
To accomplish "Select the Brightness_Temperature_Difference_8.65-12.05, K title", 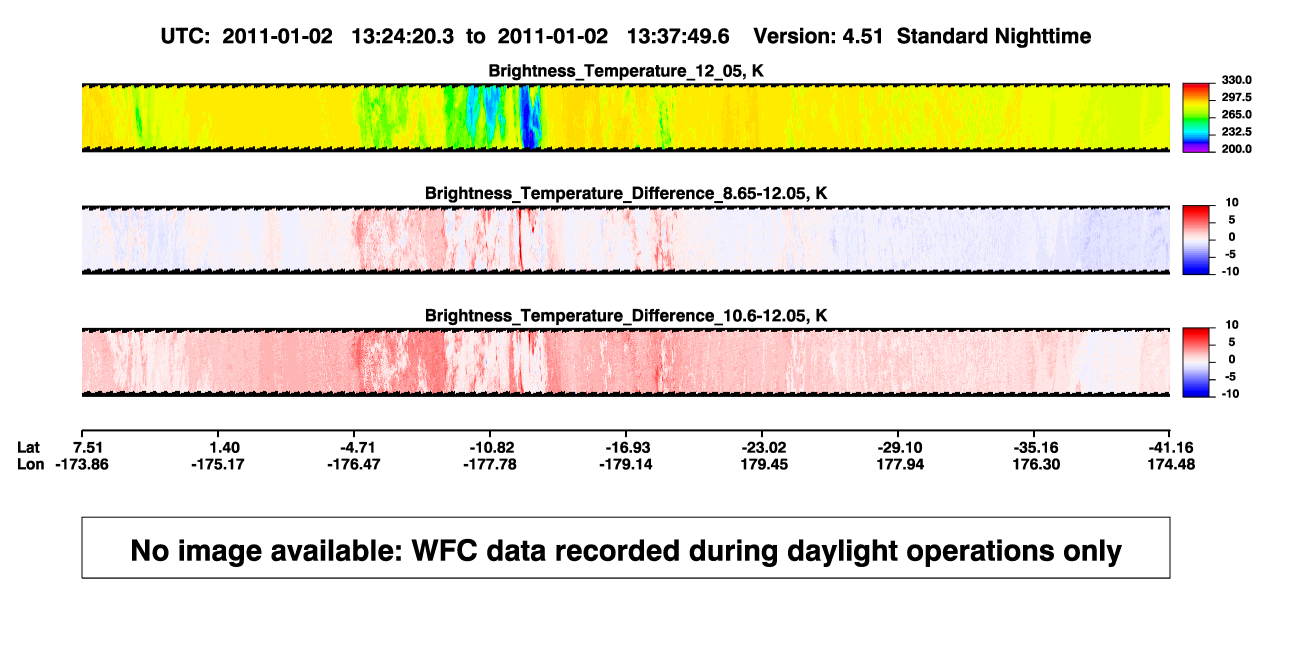I will [626, 193].
